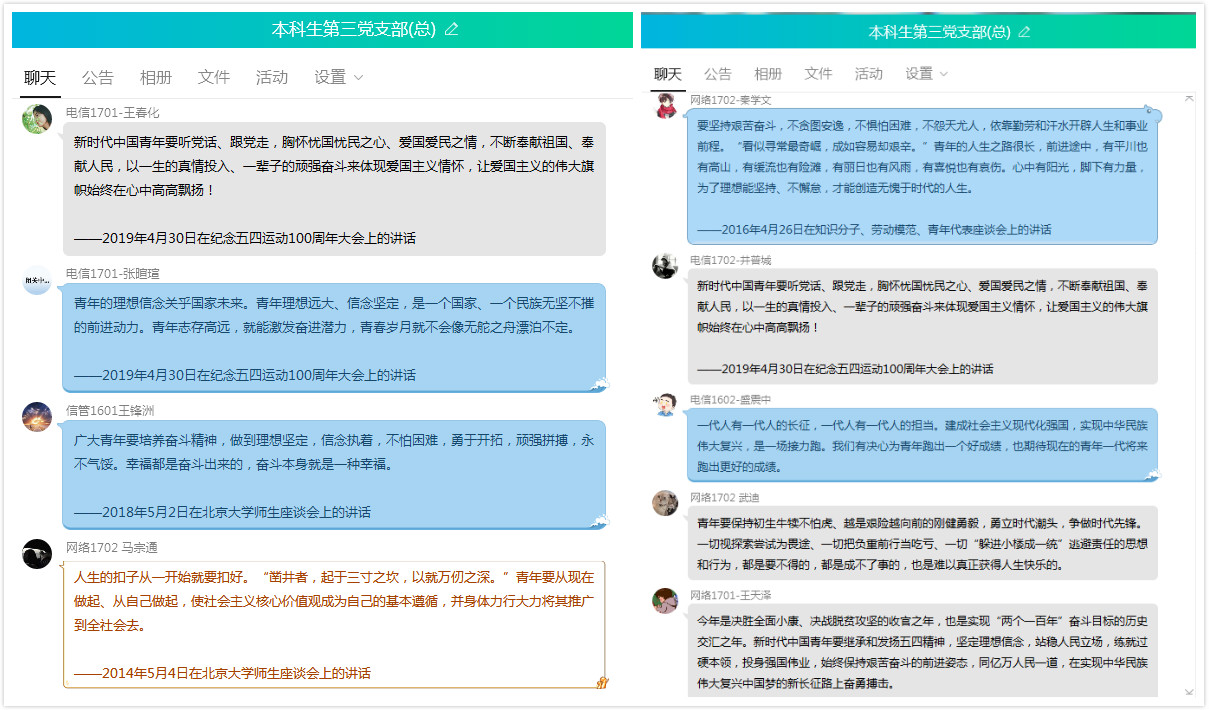Select 文件 tab in right panel
Screen dimensions: 1209x710
click(x=818, y=74)
